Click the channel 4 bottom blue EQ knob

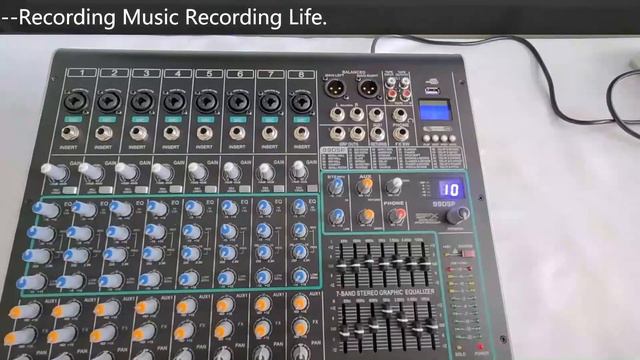click(x=149, y=280)
